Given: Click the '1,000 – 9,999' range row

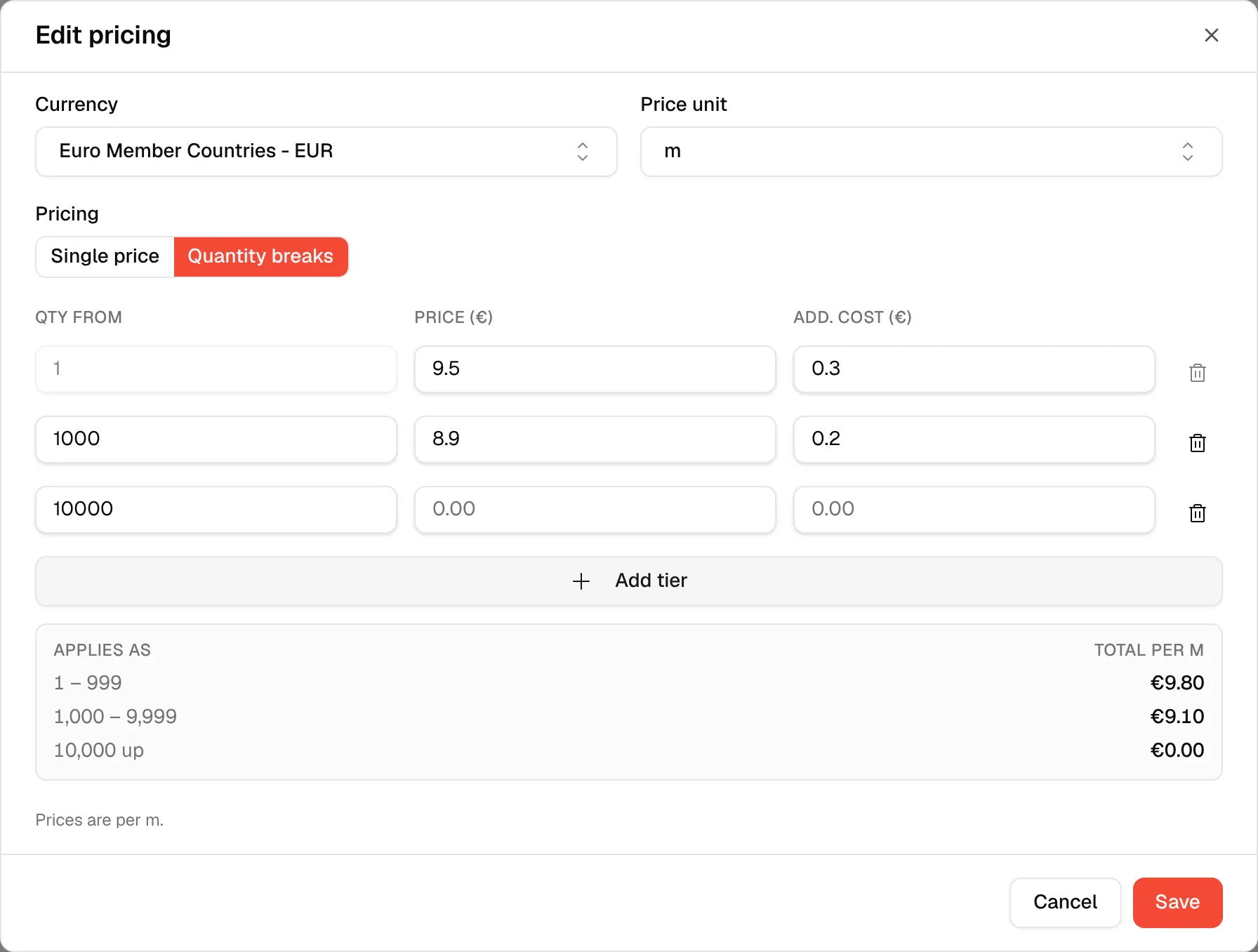Looking at the screenshot, I should (x=629, y=716).
